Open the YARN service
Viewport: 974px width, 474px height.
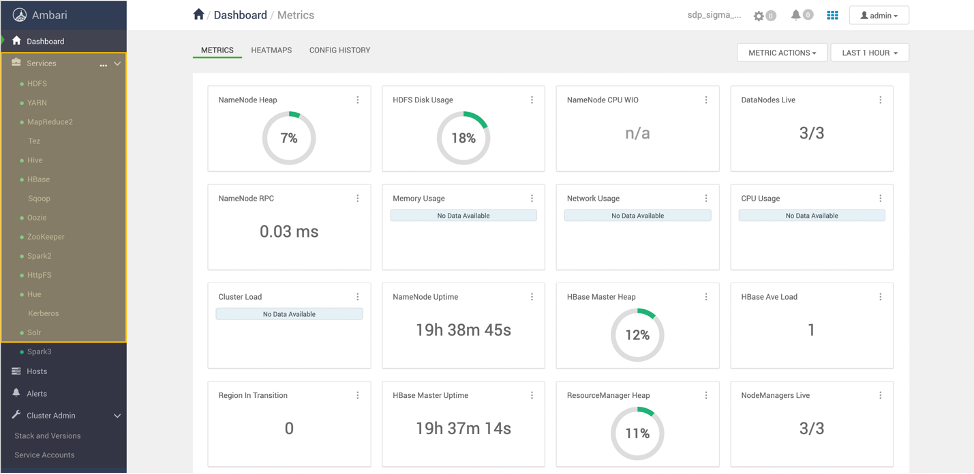click(x=37, y=103)
